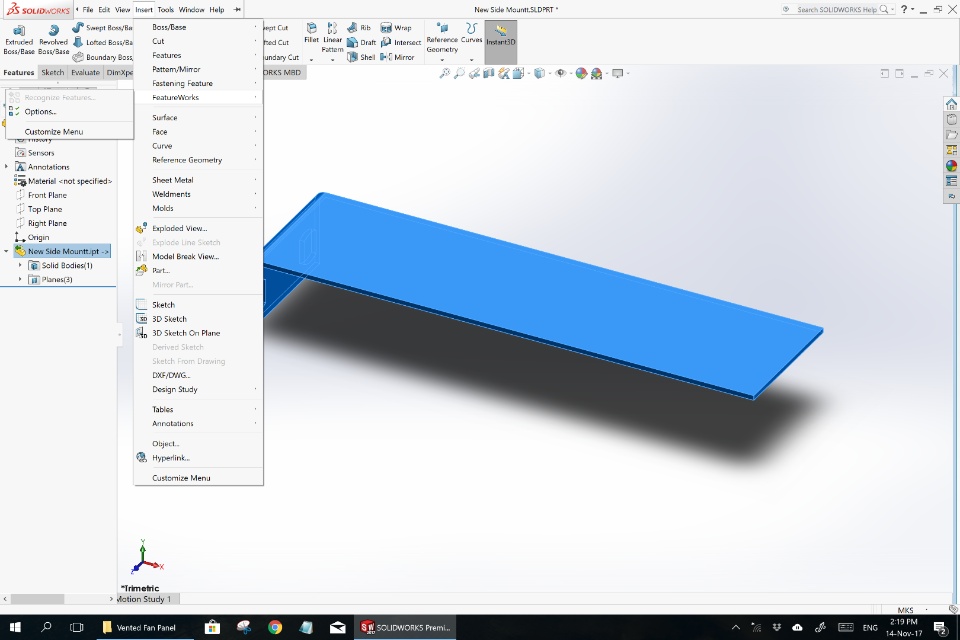Image resolution: width=960 pixels, height=640 pixels.
Task: Click the Zoom to Area view icon
Action: click(x=459, y=73)
